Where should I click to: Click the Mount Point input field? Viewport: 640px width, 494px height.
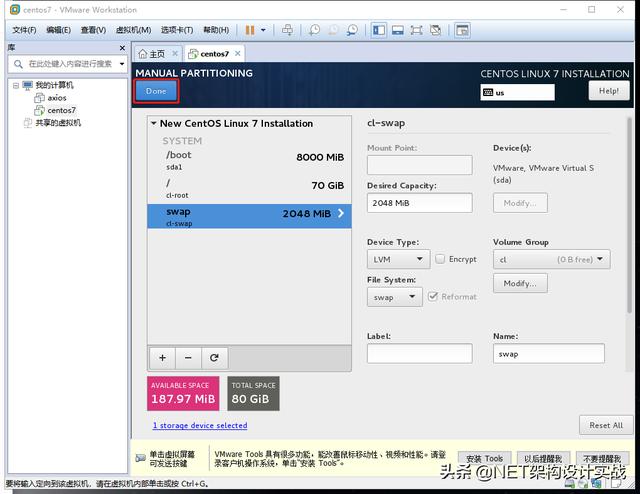coord(420,165)
